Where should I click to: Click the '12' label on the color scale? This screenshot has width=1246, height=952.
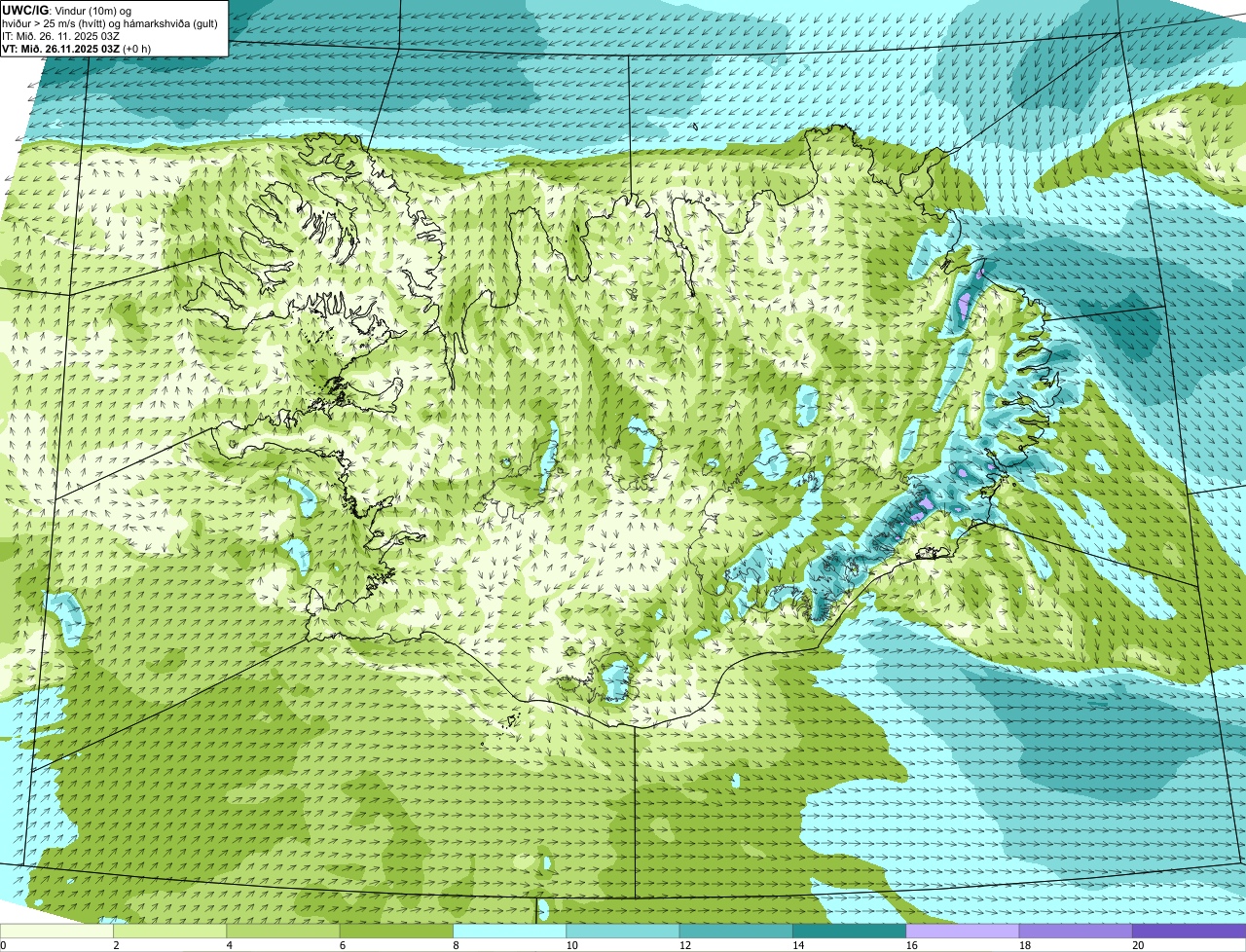(685, 945)
